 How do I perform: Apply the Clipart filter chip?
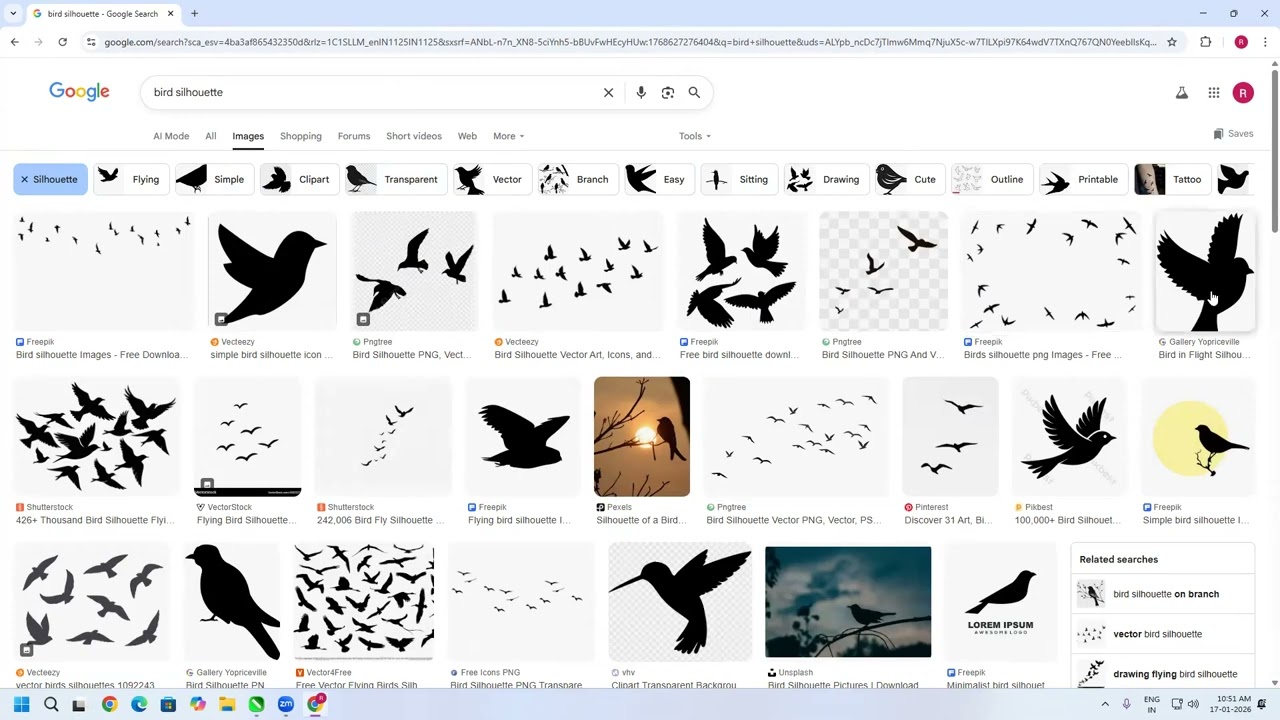coord(298,180)
